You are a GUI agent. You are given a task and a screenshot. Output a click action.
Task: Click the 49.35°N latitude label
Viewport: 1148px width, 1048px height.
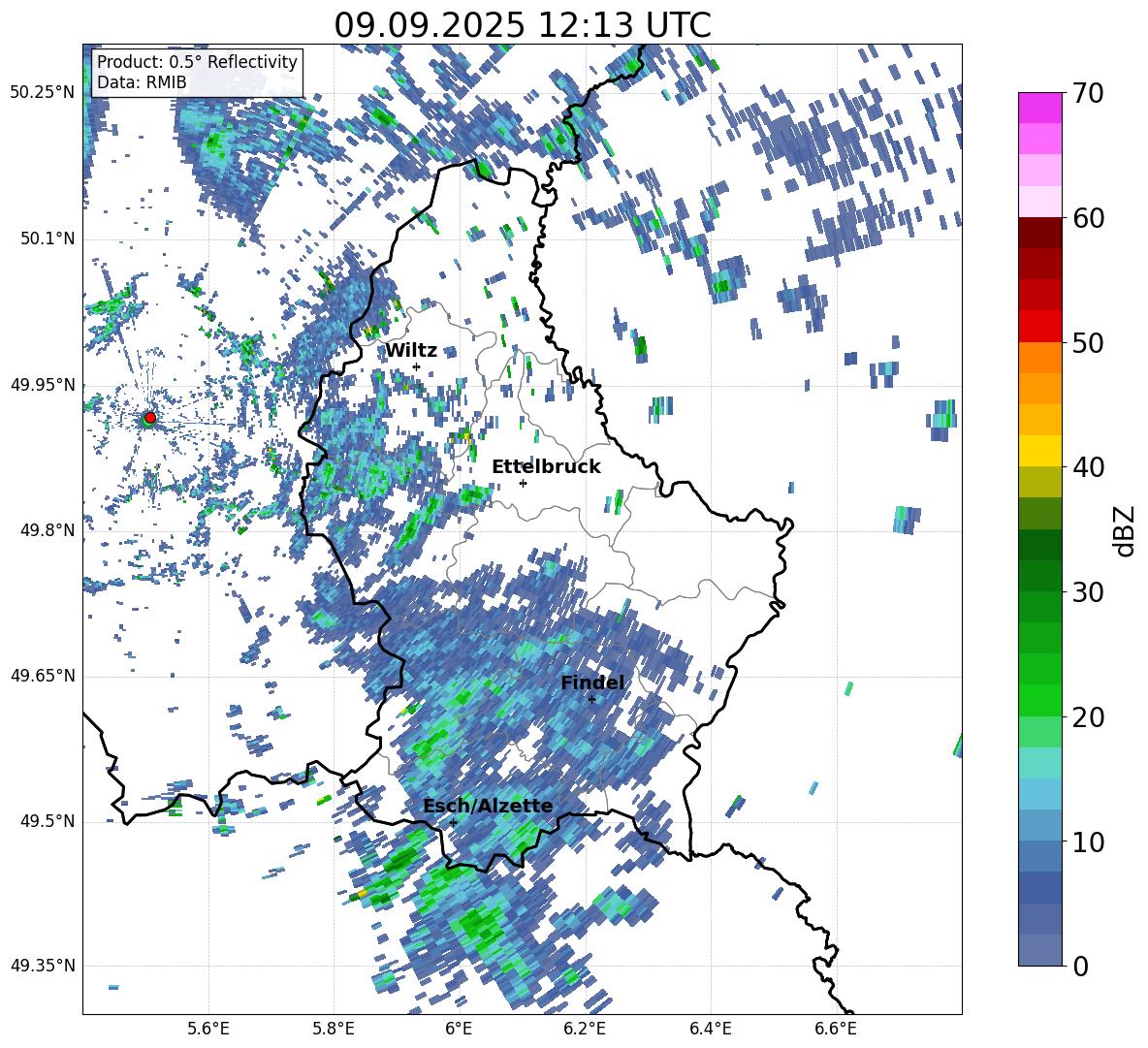click(43, 966)
